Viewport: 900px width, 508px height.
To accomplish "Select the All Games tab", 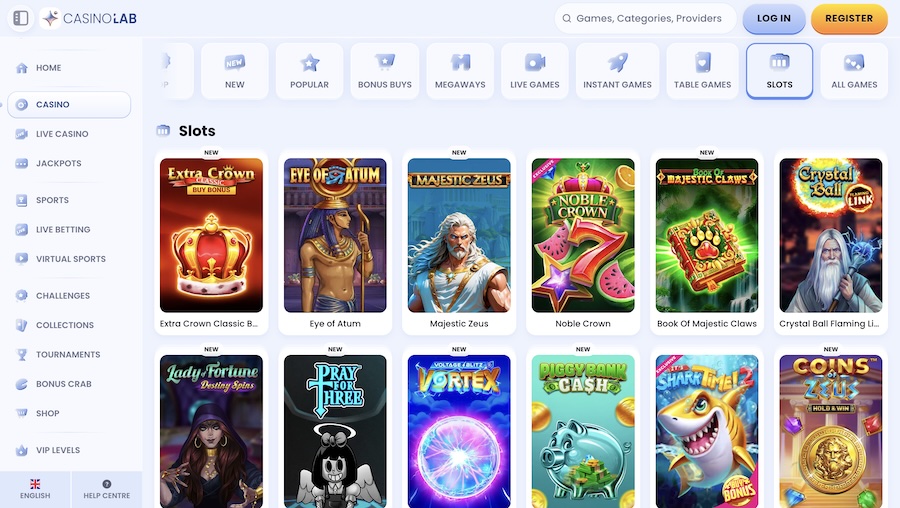I will tap(854, 71).
